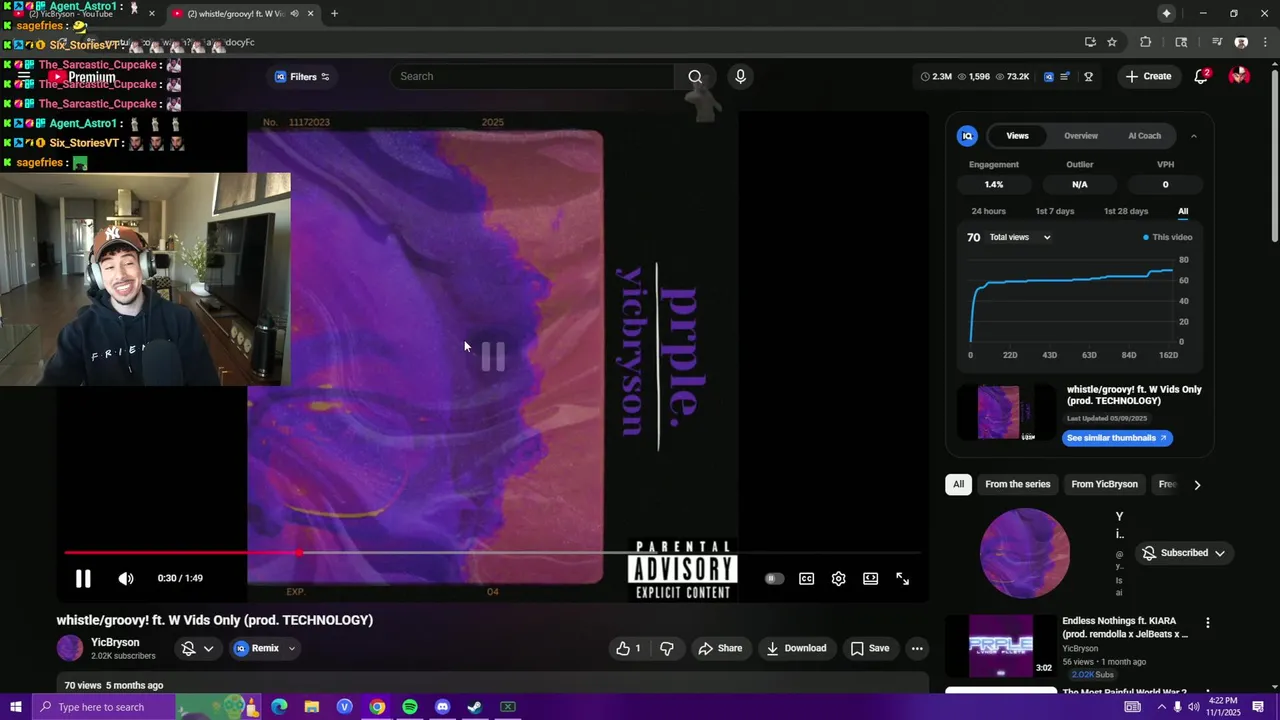This screenshot has width=1280, height=720.
Task: Open a new browser tab
Action: [x=334, y=14]
